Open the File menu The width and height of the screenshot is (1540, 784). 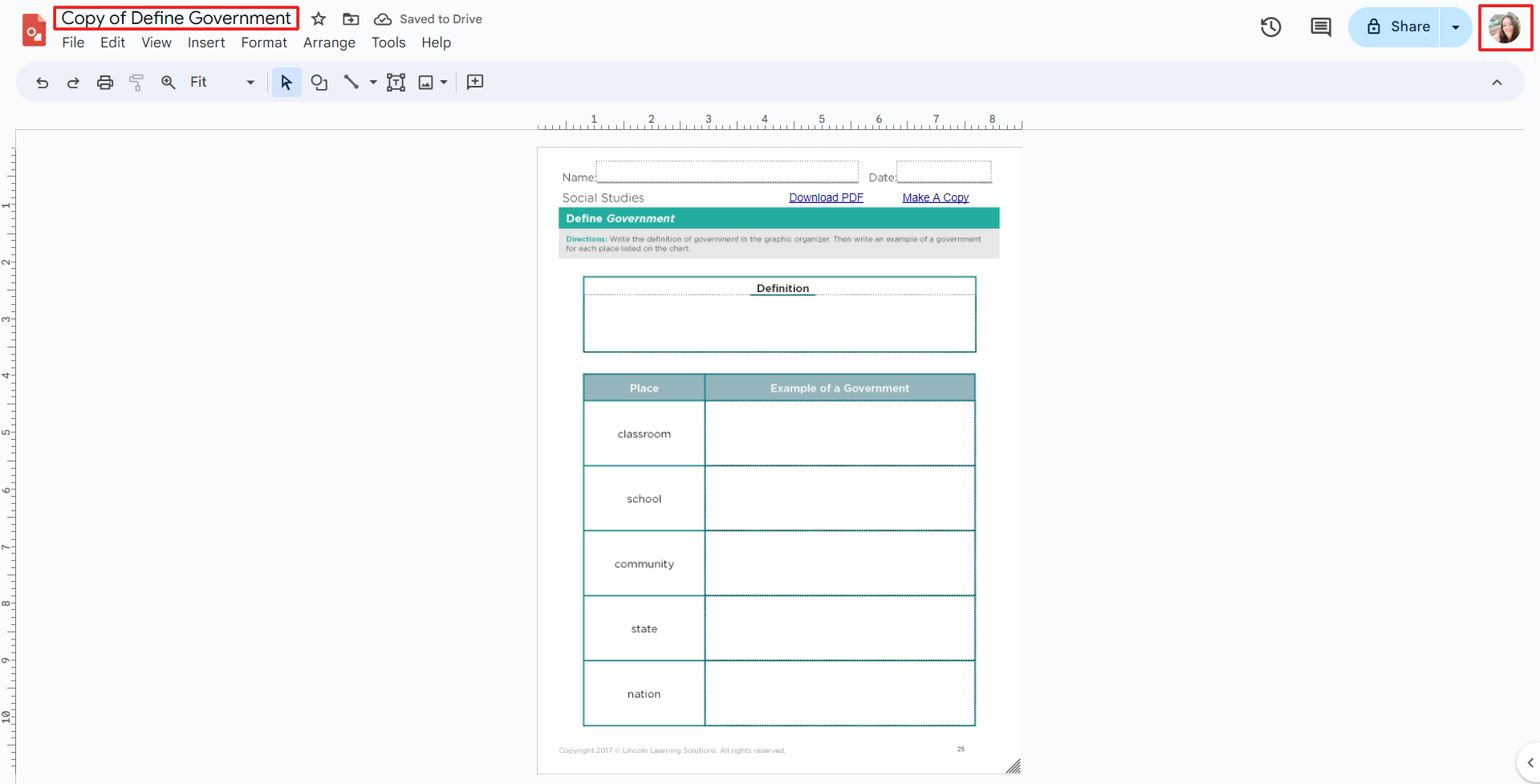(73, 43)
